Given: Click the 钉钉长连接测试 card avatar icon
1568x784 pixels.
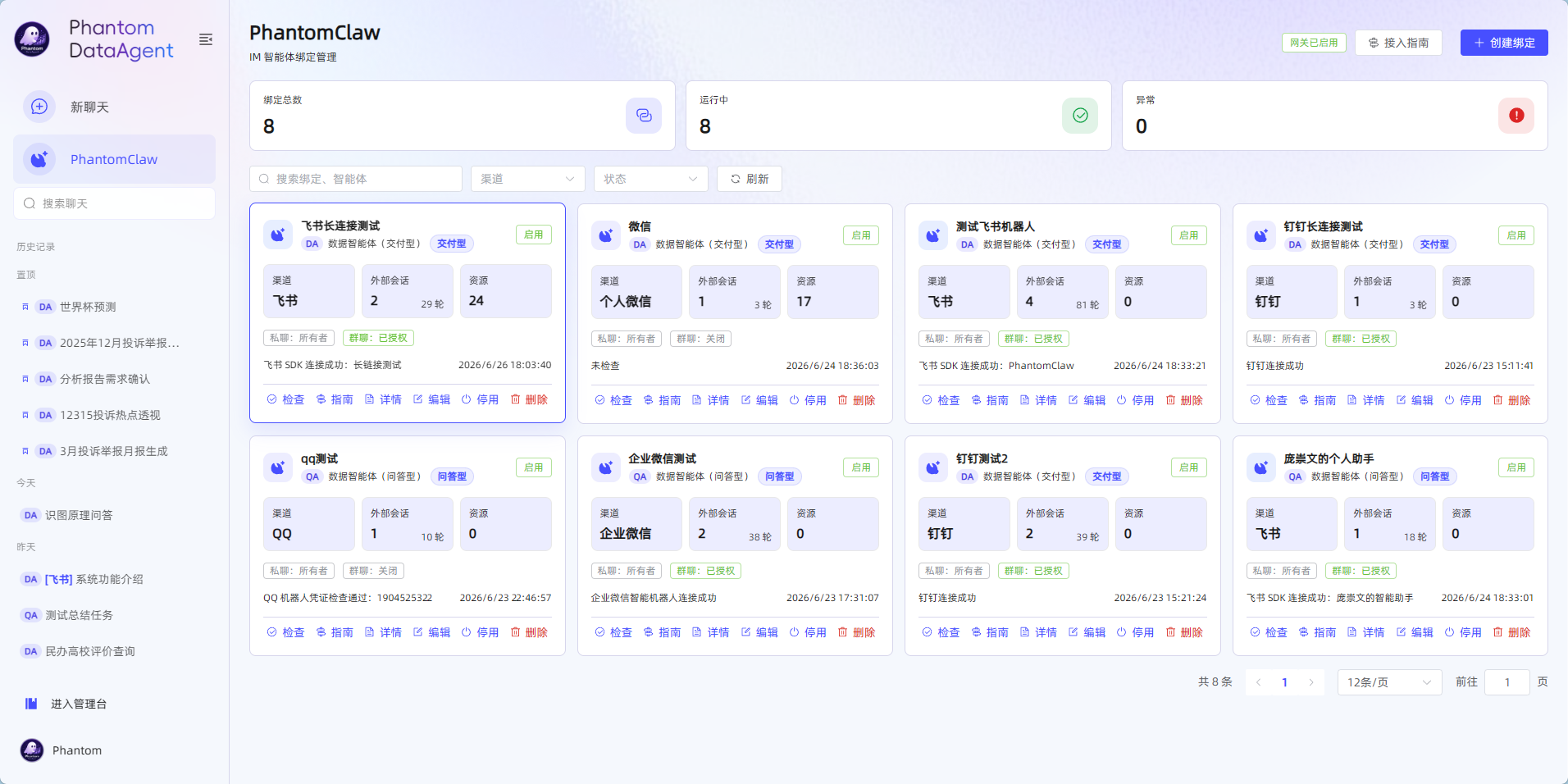Looking at the screenshot, I should click(x=1261, y=235).
